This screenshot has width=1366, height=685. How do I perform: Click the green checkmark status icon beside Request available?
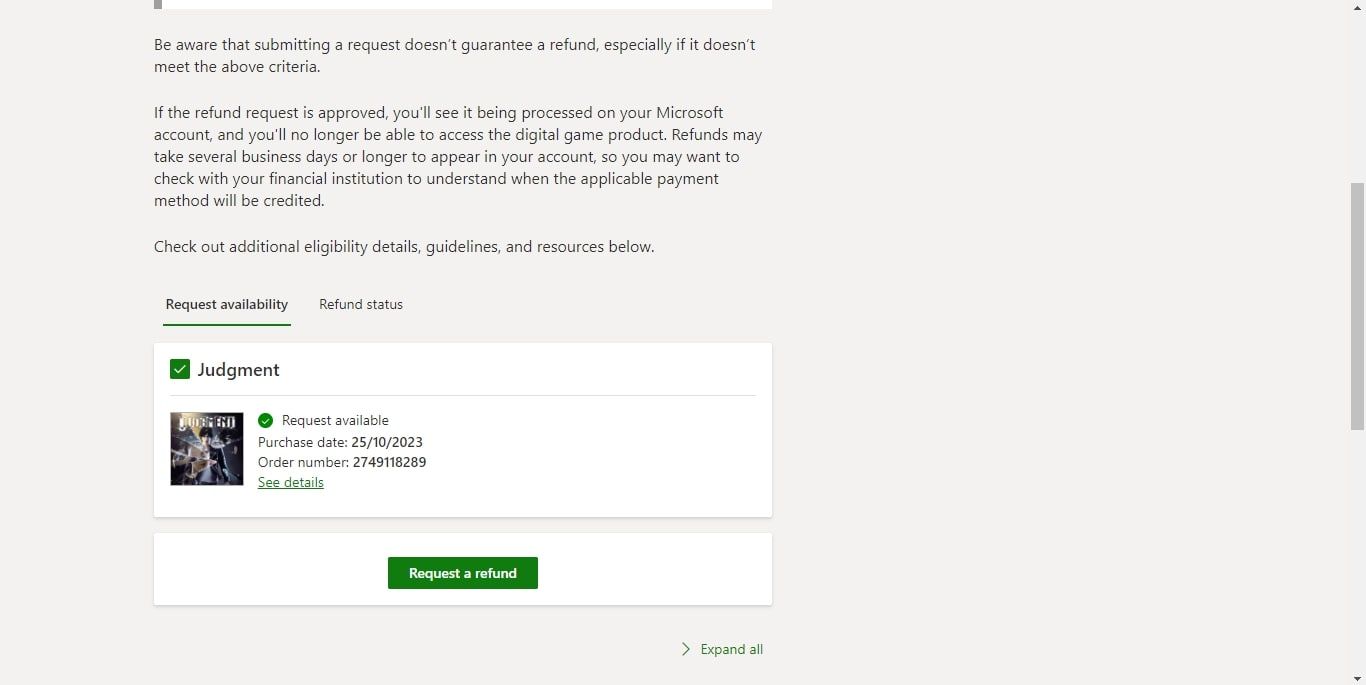point(265,420)
